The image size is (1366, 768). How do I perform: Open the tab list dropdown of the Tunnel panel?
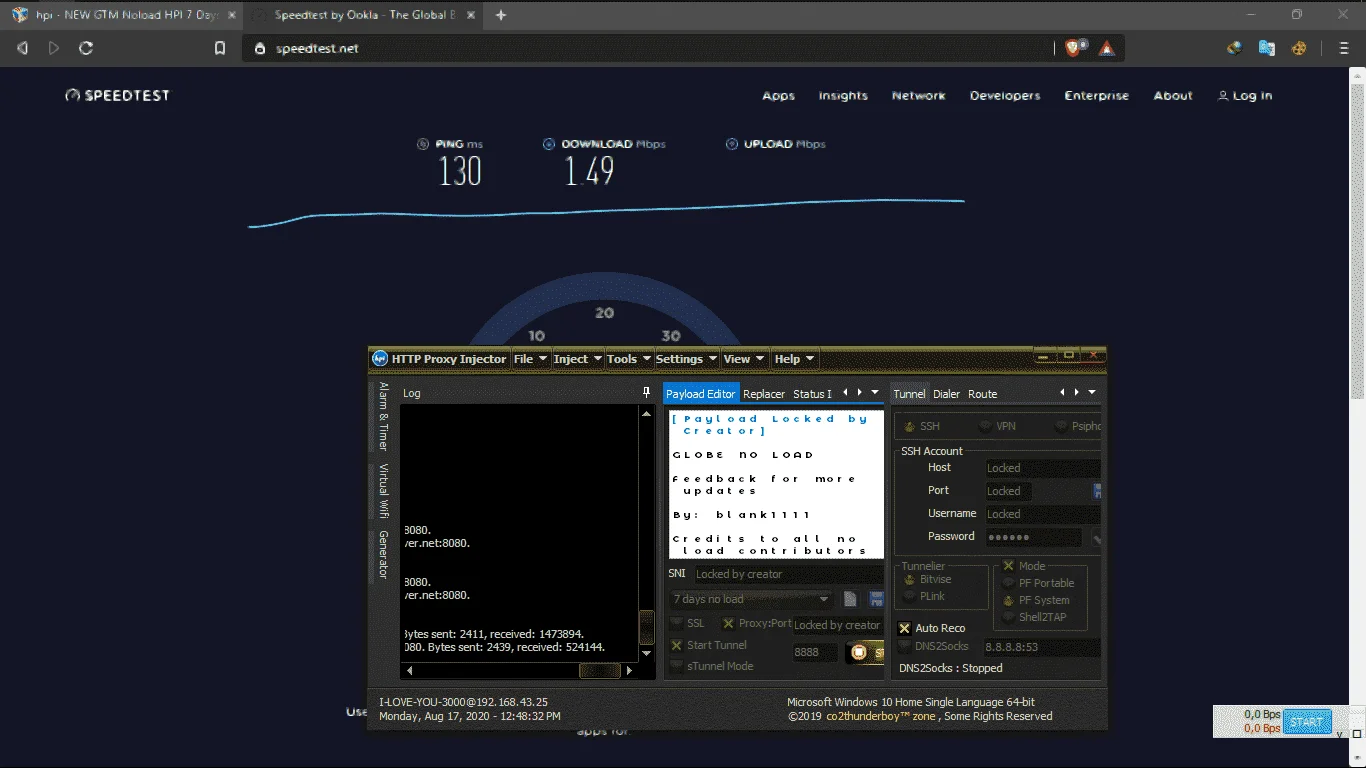click(x=1092, y=393)
